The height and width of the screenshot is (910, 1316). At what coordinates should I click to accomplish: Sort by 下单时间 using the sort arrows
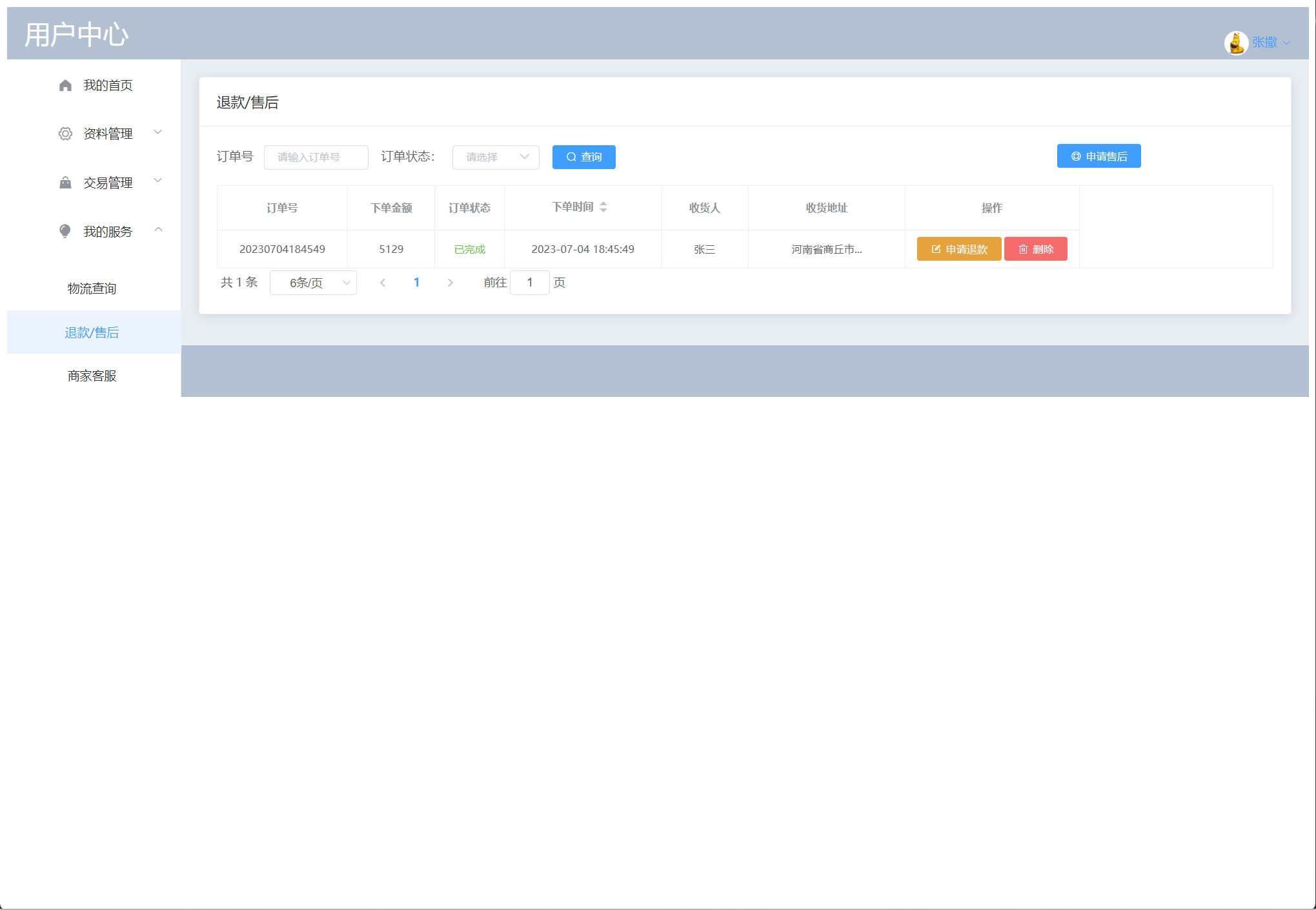tap(603, 207)
